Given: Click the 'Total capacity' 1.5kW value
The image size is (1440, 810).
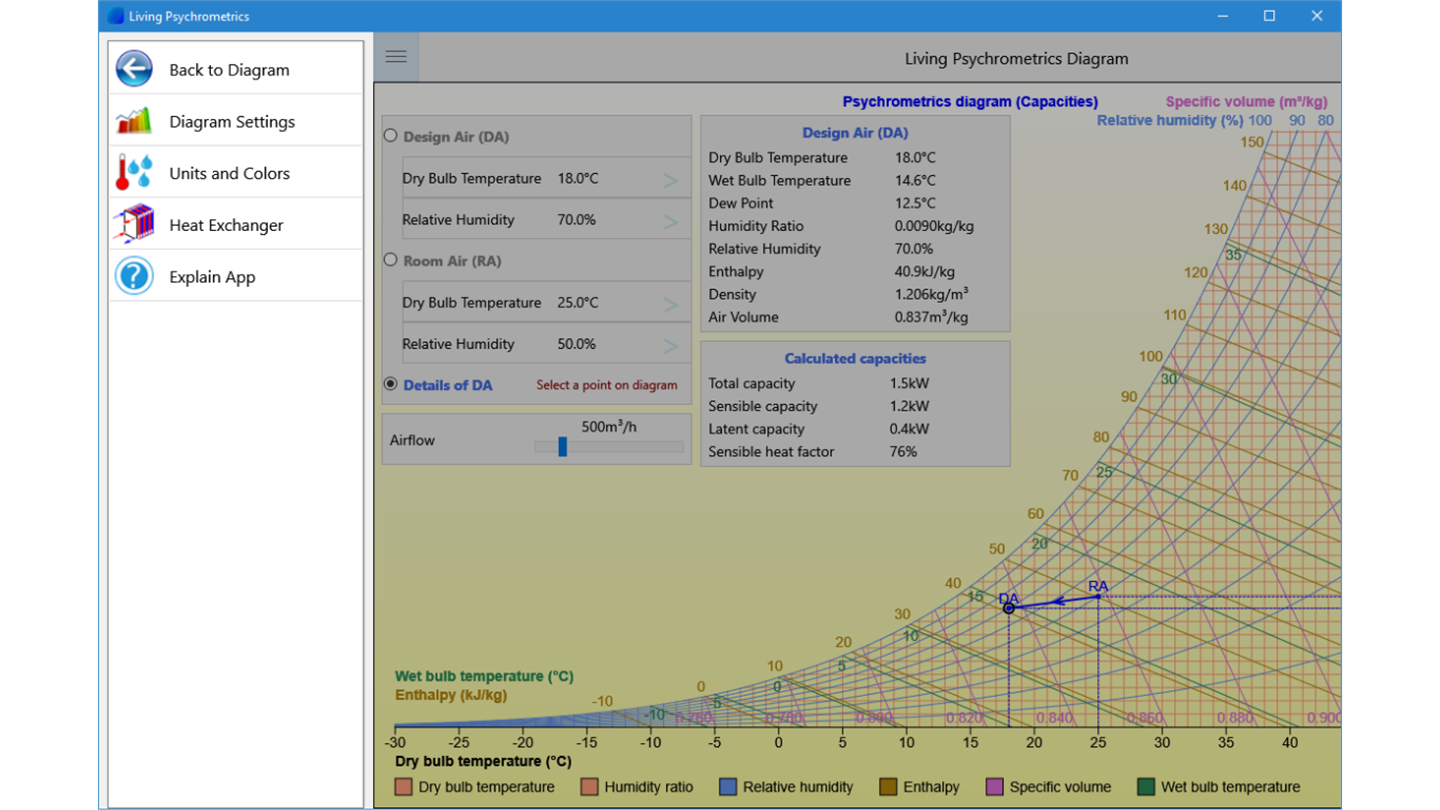Looking at the screenshot, I should click(909, 383).
